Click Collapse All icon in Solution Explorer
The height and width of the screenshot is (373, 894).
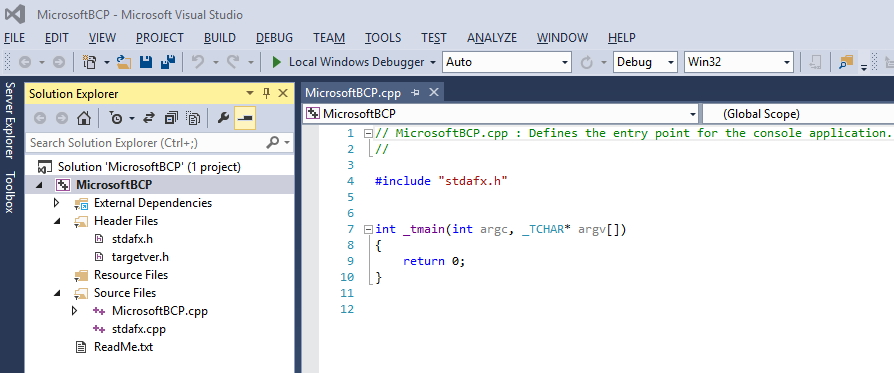[x=171, y=118]
